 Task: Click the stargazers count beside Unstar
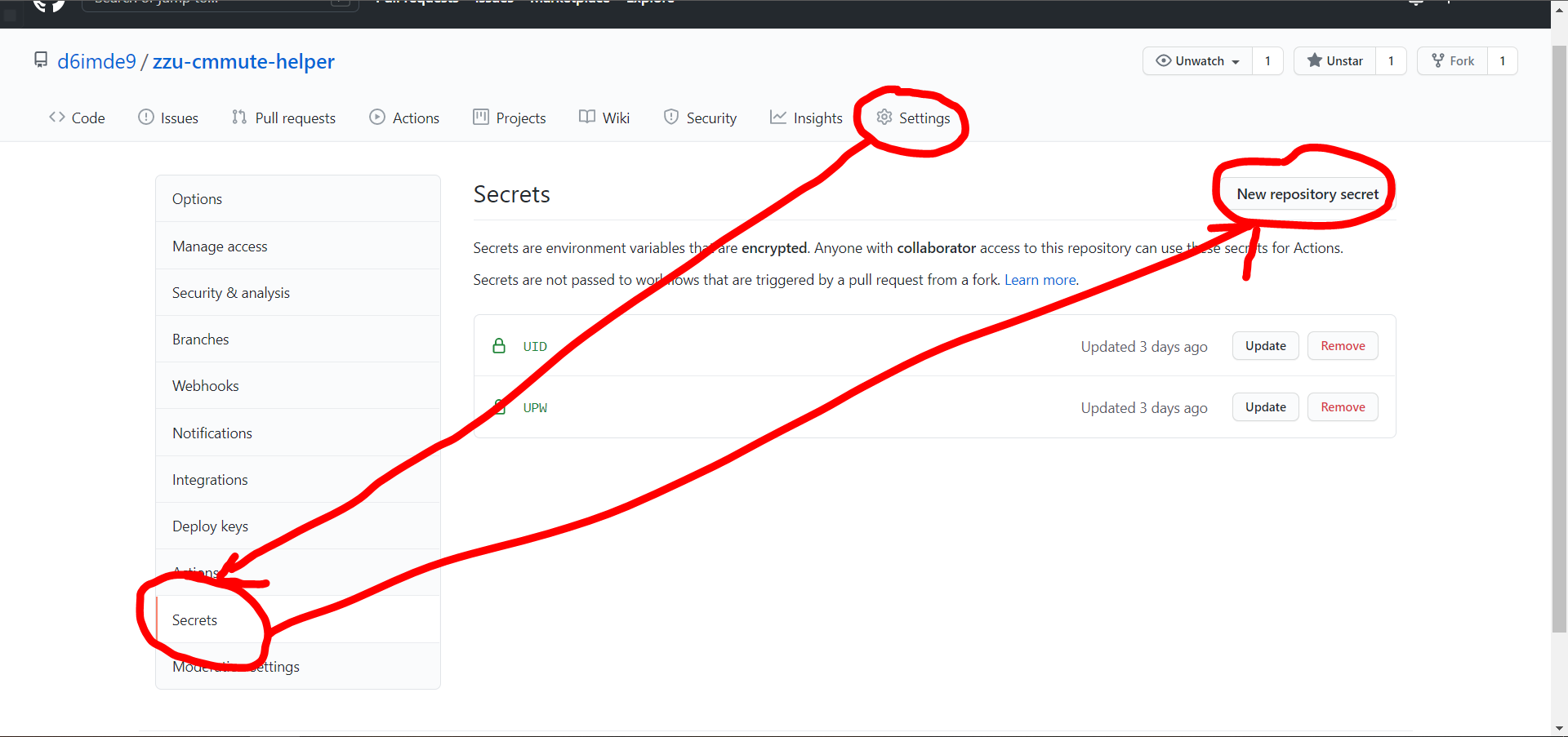click(1391, 61)
